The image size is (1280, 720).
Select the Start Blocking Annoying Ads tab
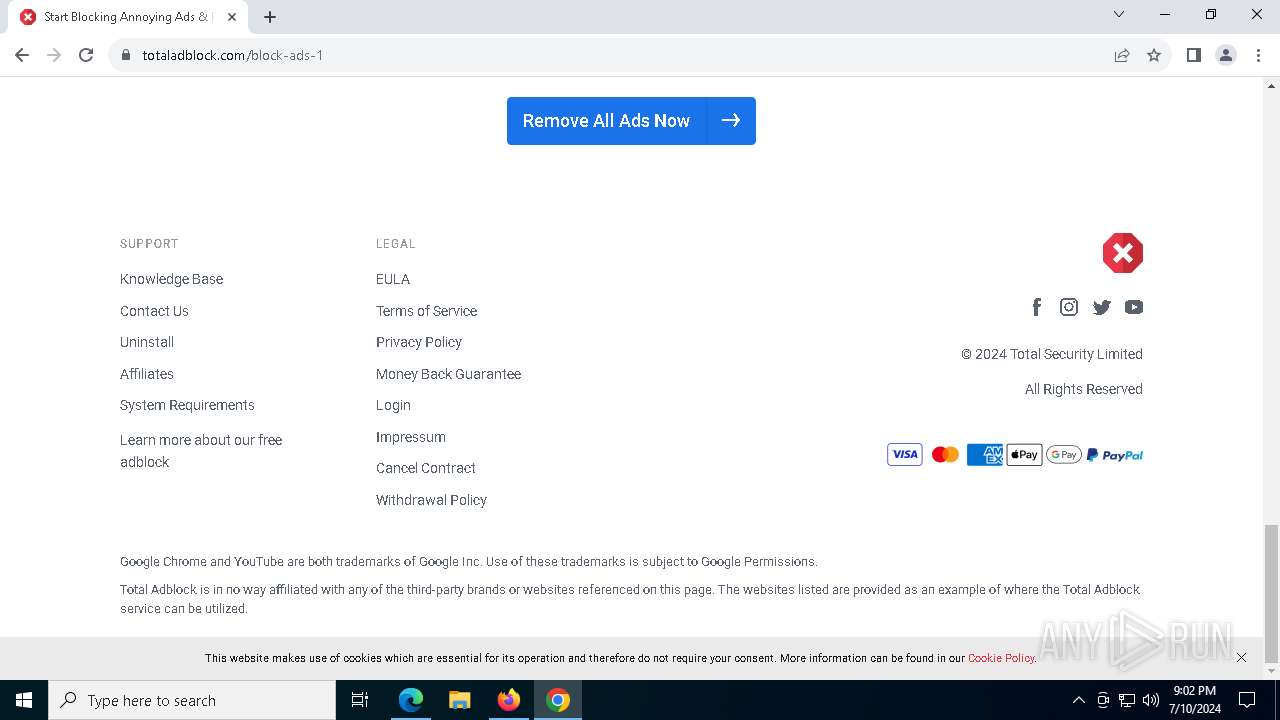click(x=128, y=17)
